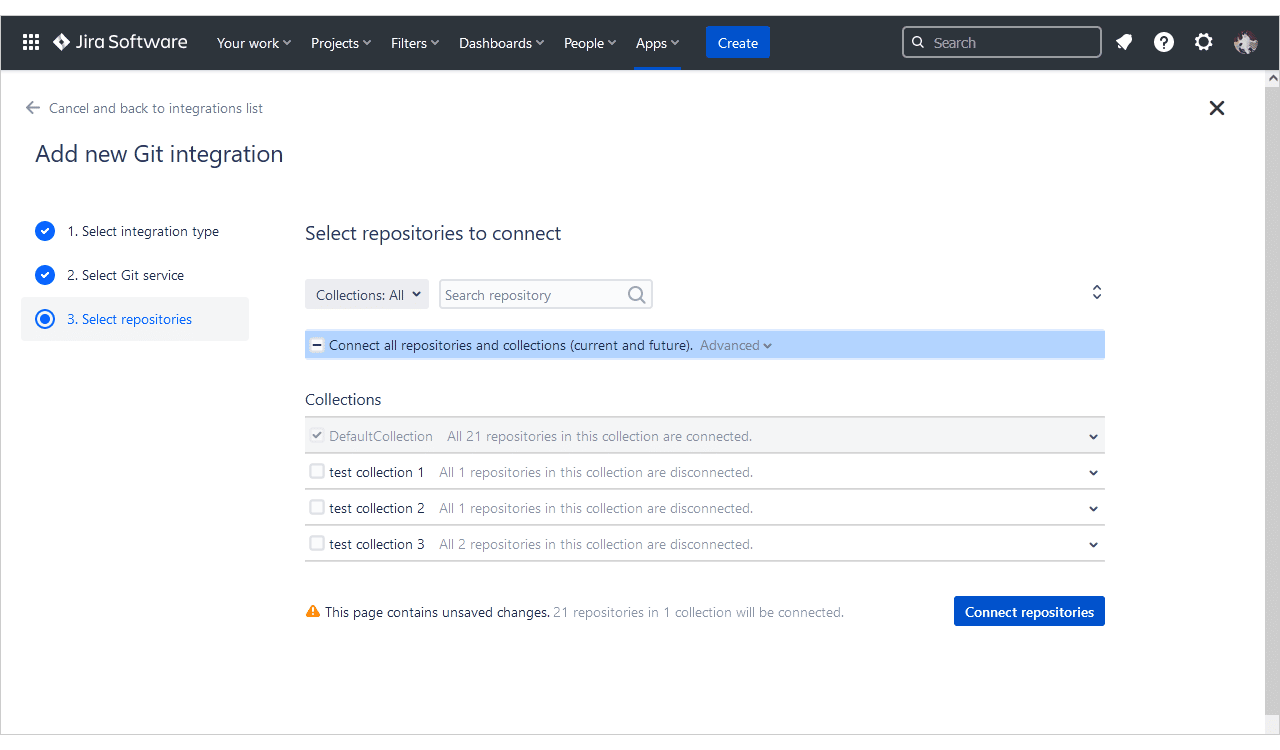Image resolution: width=1280 pixels, height=750 pixels.
Task: Open the Apps menu
Action: (657, 43)
